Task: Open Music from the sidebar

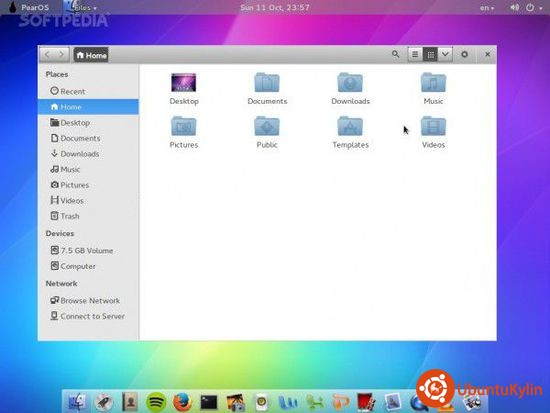Action: tap(88, 169)
